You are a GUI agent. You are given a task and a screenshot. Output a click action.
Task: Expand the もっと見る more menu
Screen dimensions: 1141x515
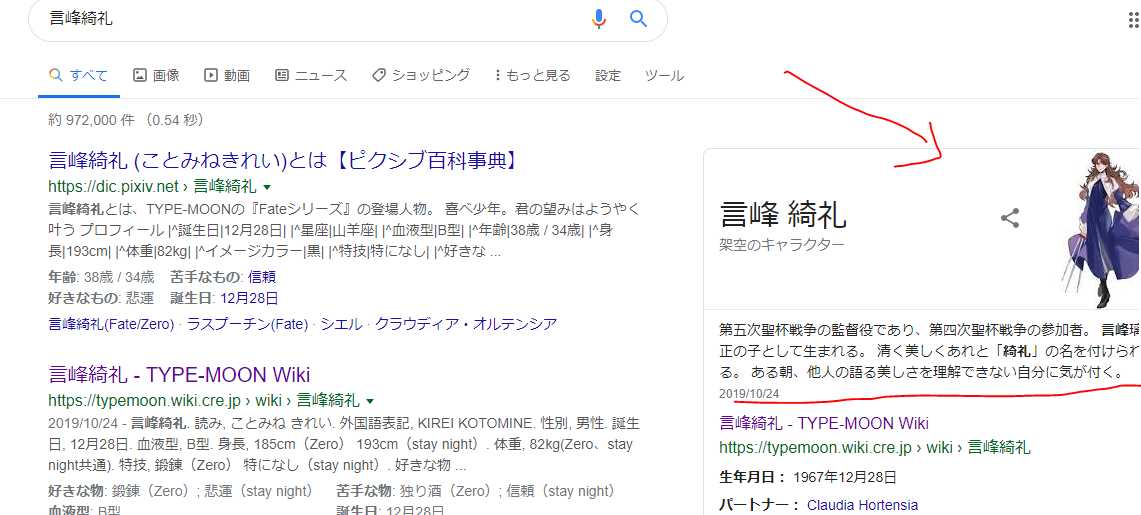(x=533, y=75)
